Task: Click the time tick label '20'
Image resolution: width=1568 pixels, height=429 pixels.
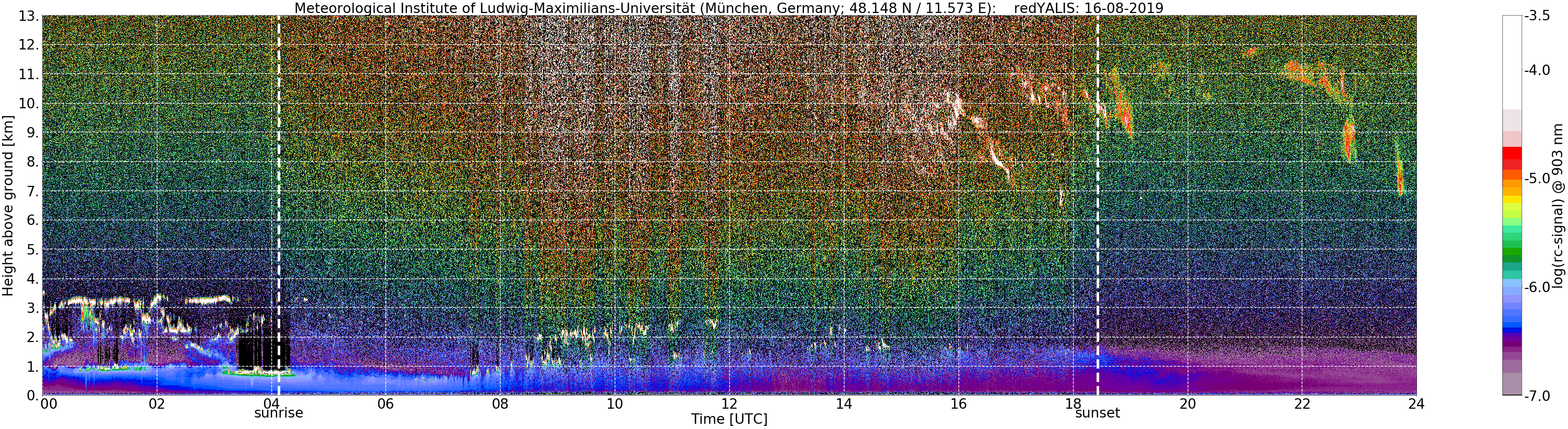Action: (1188, 404)
